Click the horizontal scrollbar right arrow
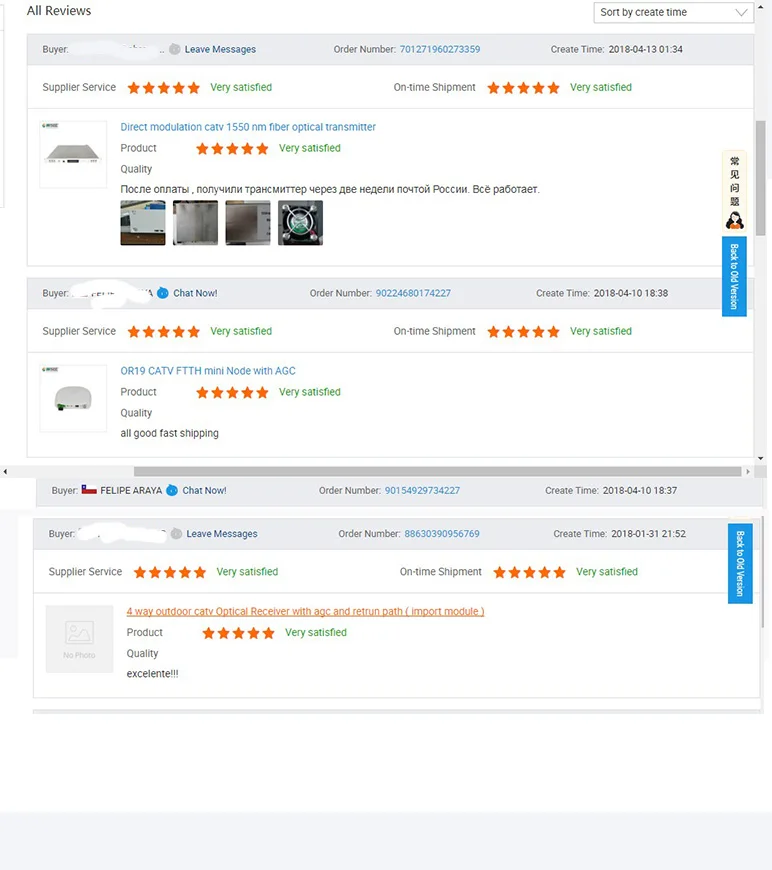 pos(748,472)
